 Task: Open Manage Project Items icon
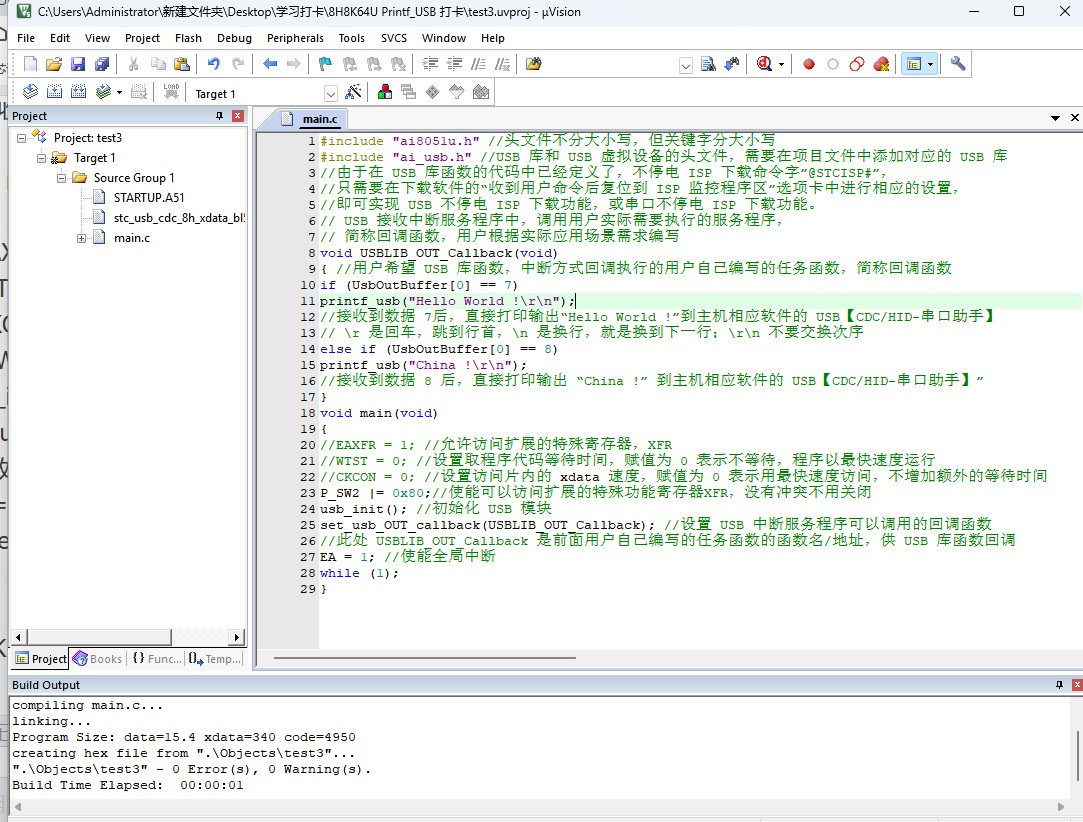pyautogui.click(x=385, y=92)
